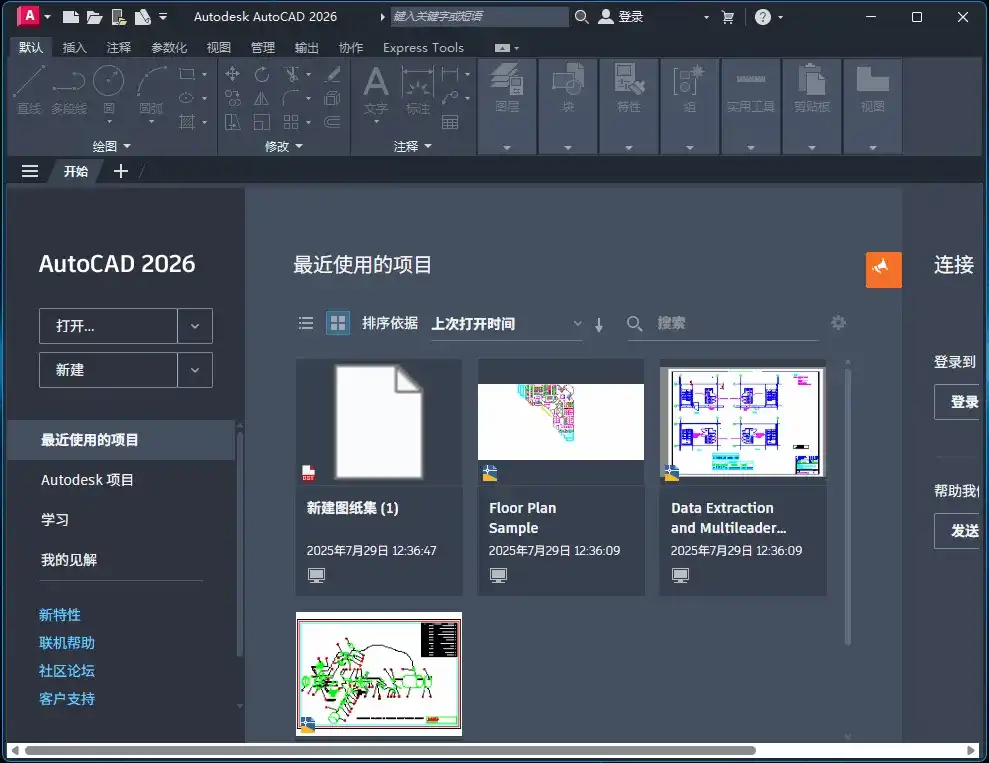This screenshot has height=763, width=989.
Task: Open the Express Tools ribbon tab
Action: pos(423,48)
